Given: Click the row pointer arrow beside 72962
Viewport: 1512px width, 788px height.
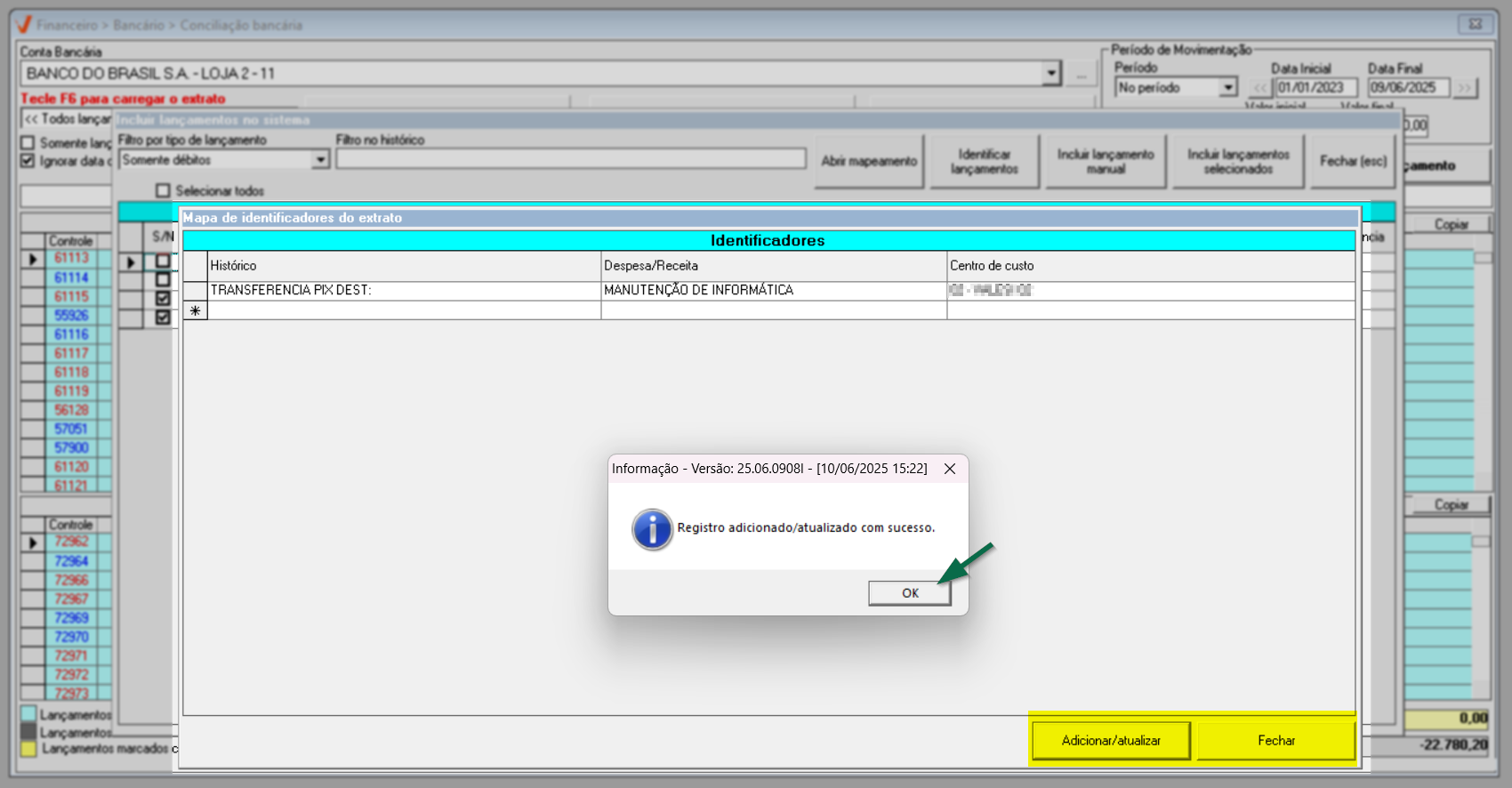Looking at the screenshot, I should 33,543.
